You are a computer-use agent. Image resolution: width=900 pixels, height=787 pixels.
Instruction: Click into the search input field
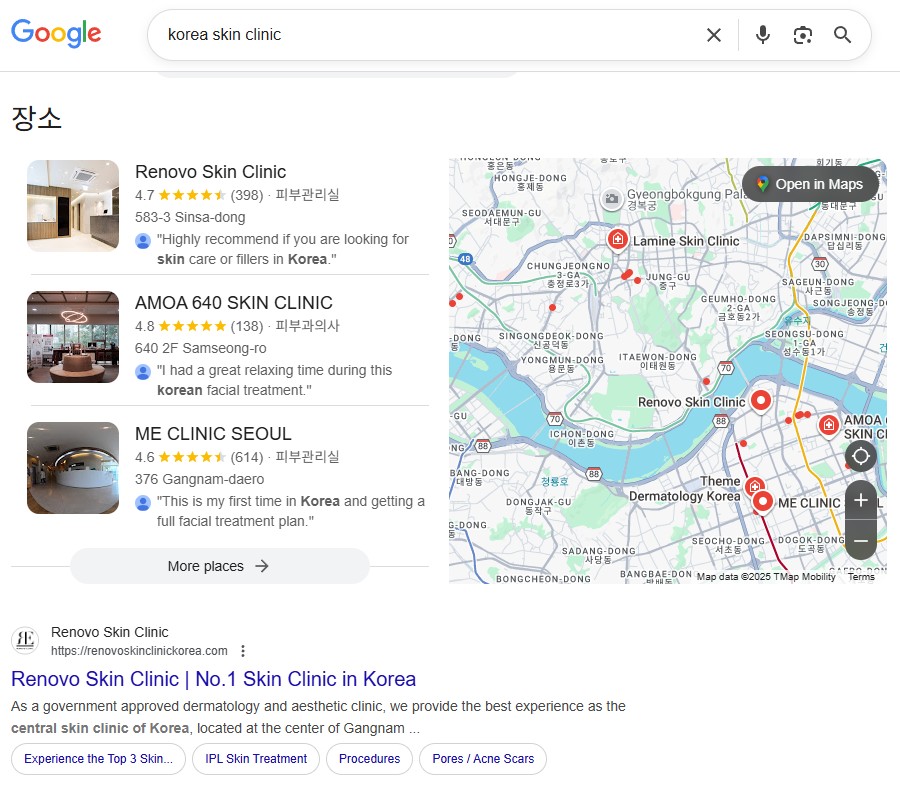click(x=420, y=35)
